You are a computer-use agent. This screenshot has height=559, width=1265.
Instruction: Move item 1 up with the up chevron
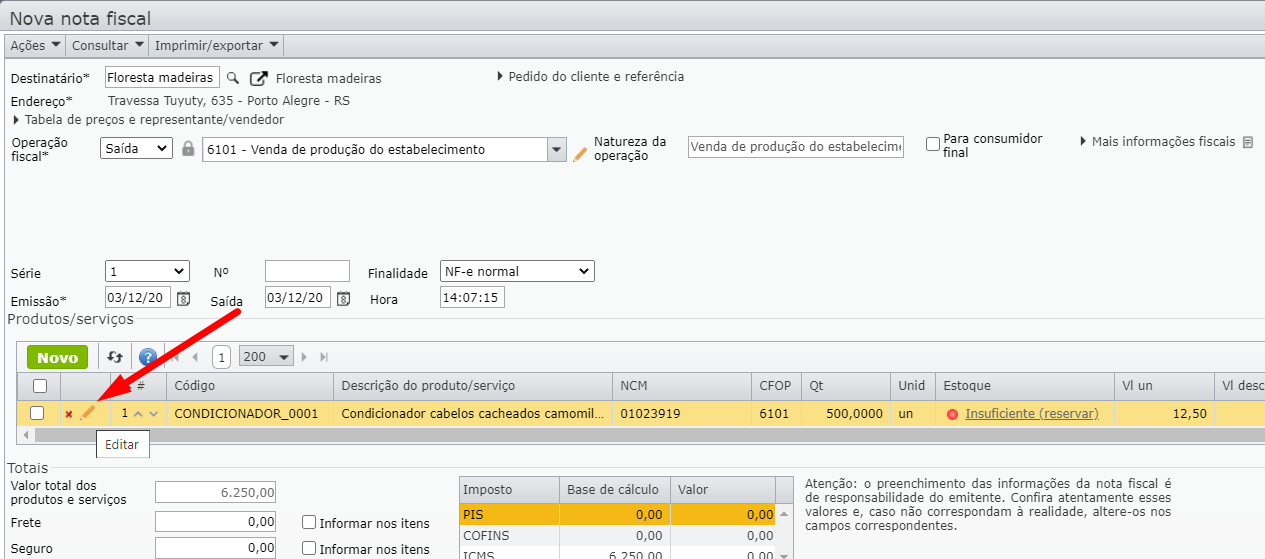pyautogui.click(x=138, y=414)
